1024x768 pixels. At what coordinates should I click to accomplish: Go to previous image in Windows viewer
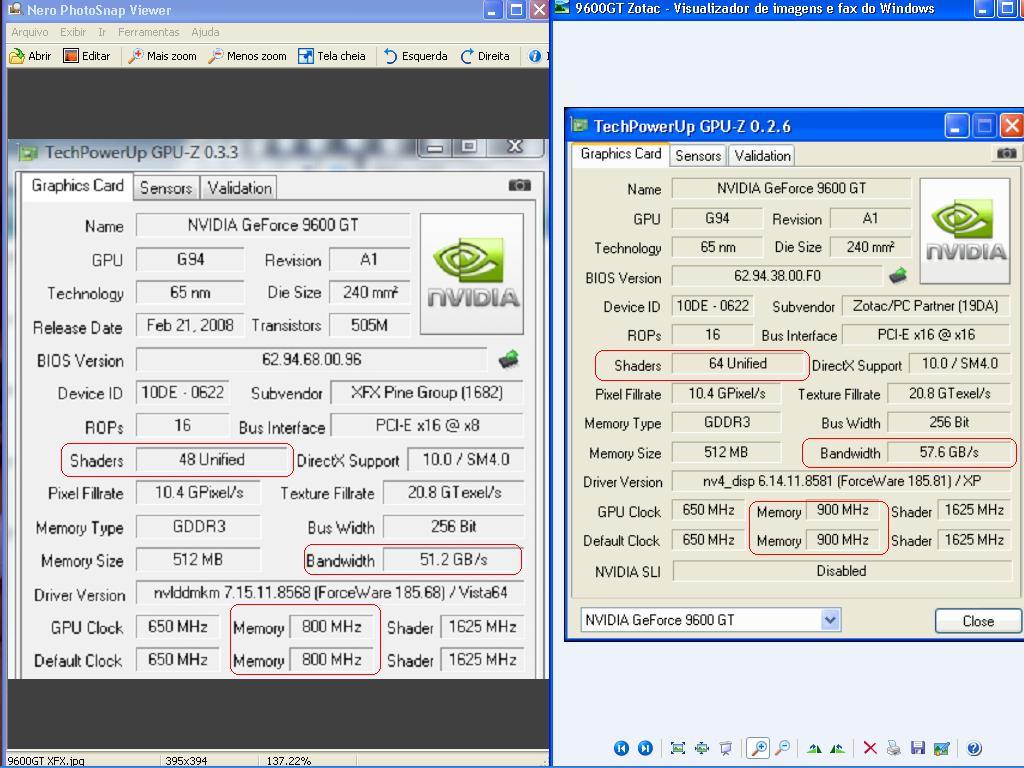pyautogui.click(x=621, y=748)
